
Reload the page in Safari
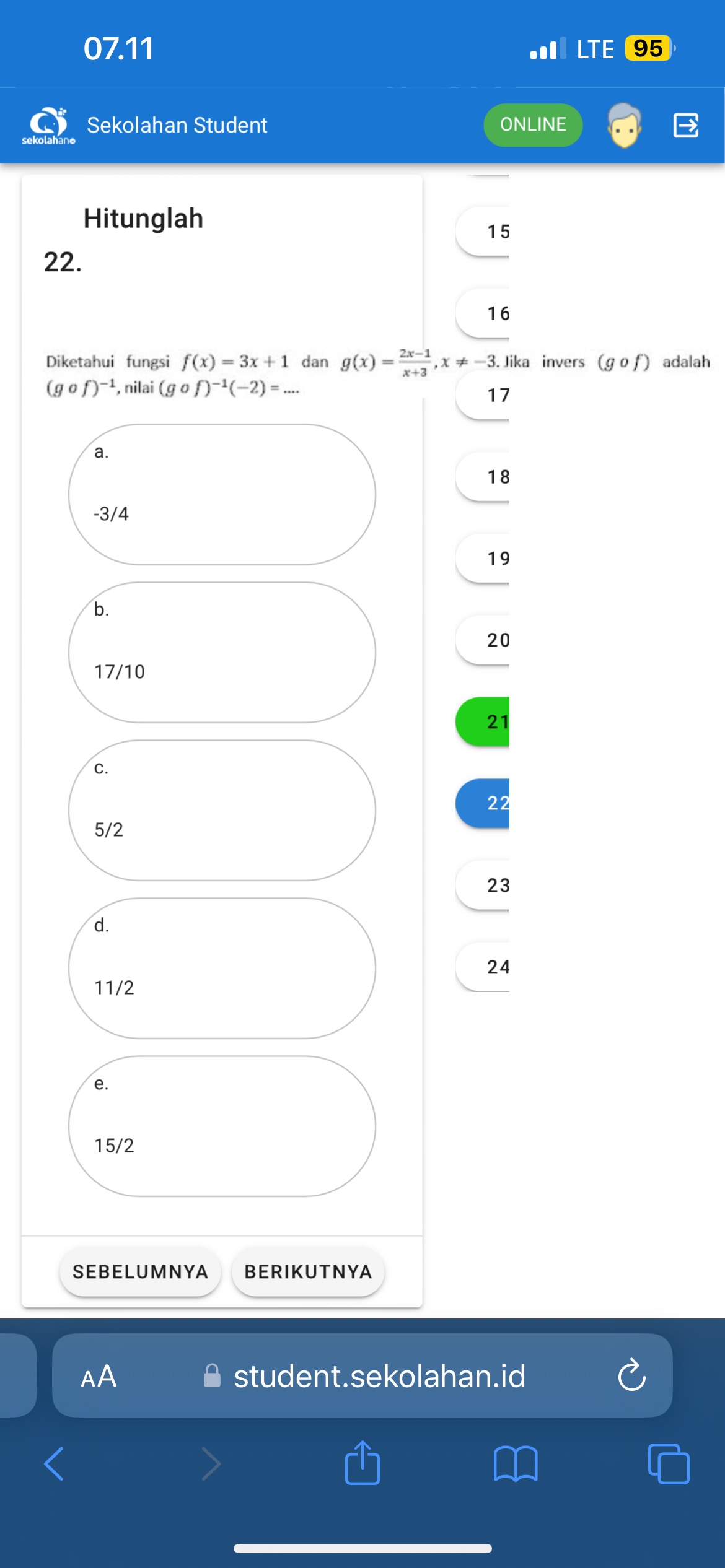click(x=631, y=1375)
